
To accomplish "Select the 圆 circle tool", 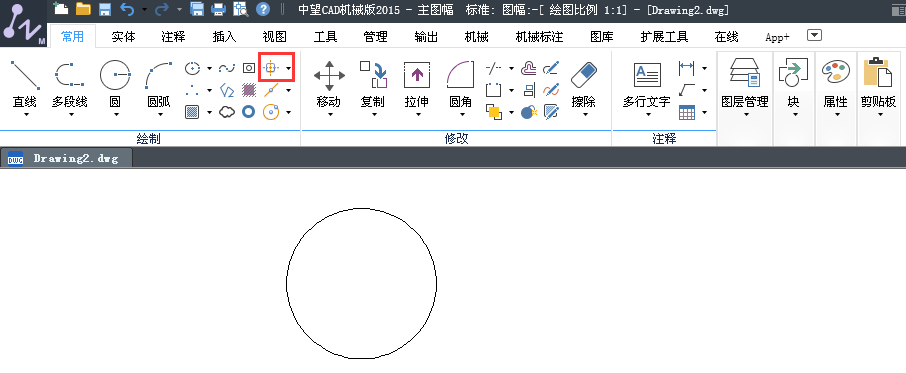I will point(115,83).
